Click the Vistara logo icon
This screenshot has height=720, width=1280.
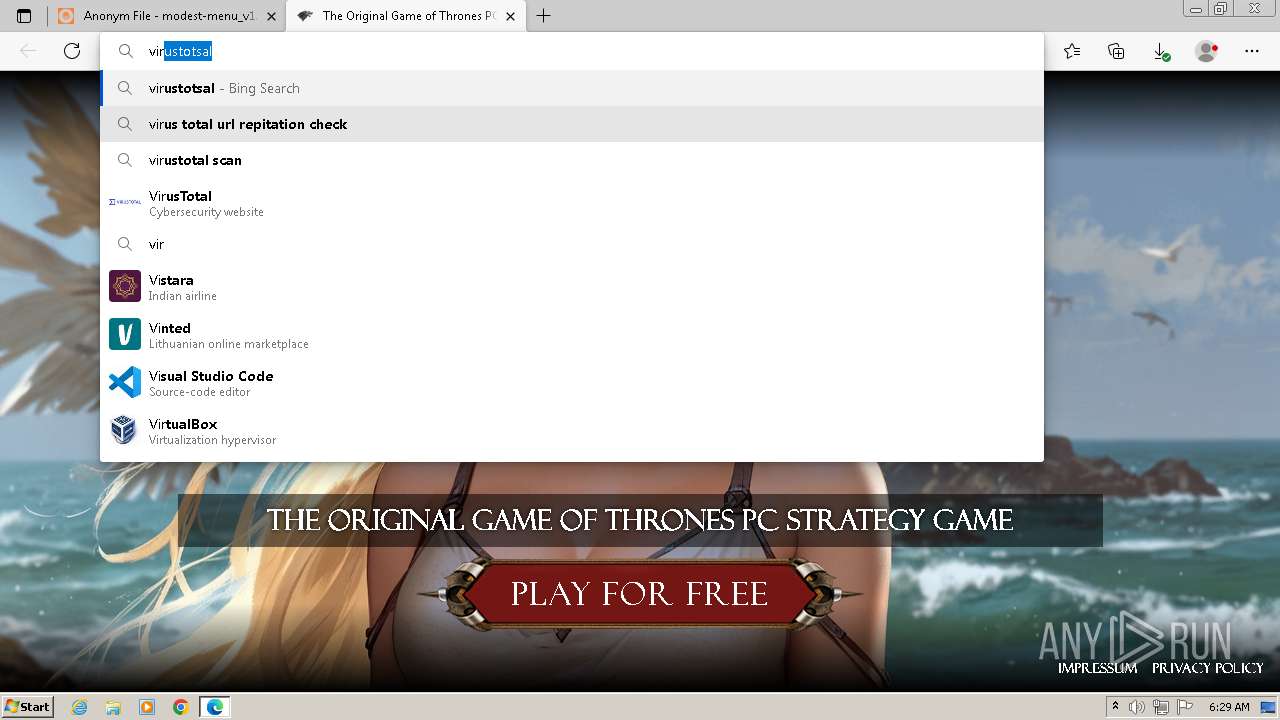pos(125,286)
